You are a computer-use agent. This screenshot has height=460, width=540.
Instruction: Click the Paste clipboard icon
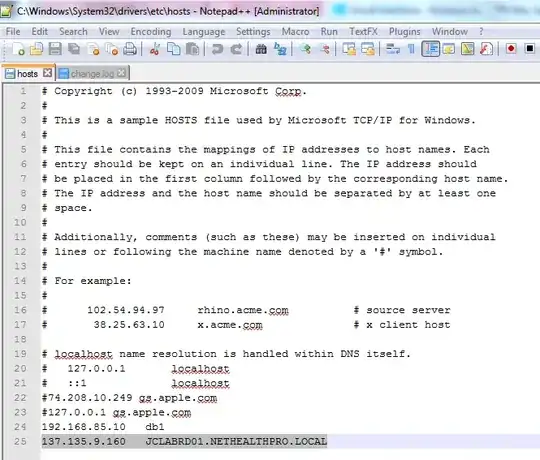[x=192, y=49]
